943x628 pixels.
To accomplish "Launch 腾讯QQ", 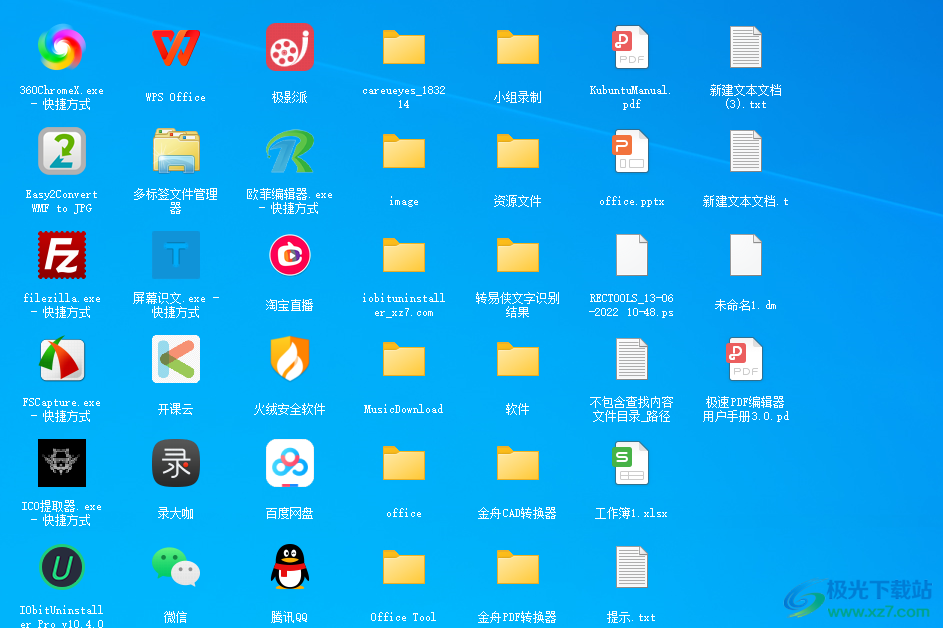I will pos(289,568).
